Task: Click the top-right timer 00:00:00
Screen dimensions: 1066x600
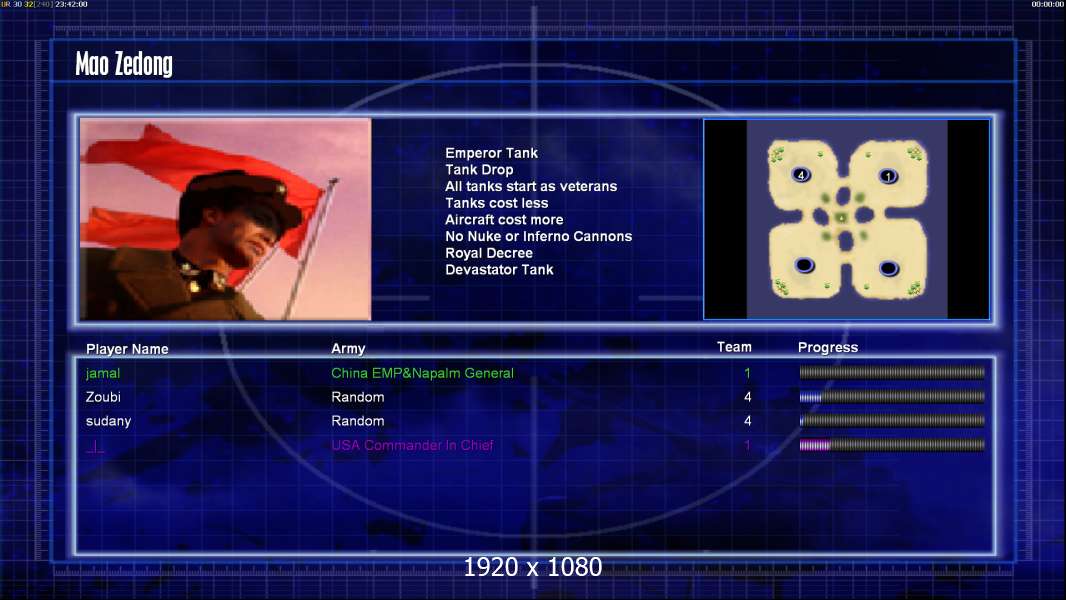Action: (1048, 4)
